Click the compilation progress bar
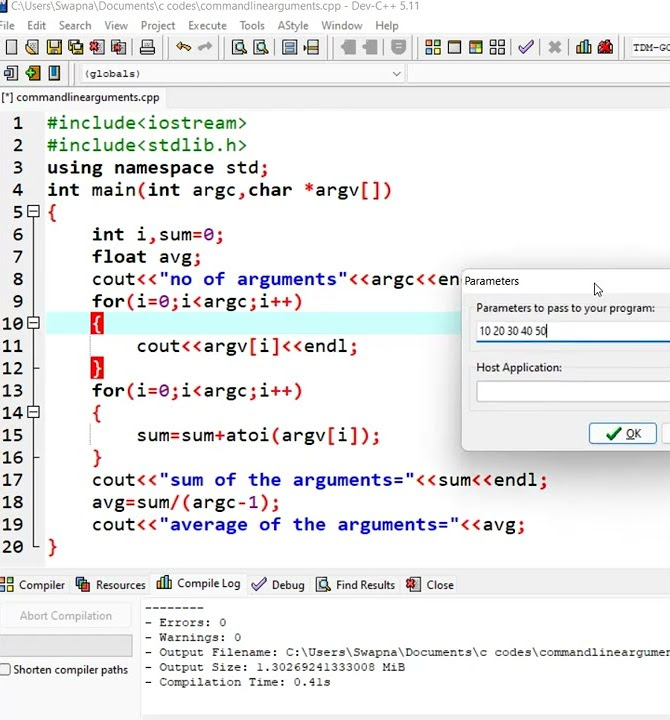The width and height of the screenshot is (670, 720). click(x=66, y=646)
